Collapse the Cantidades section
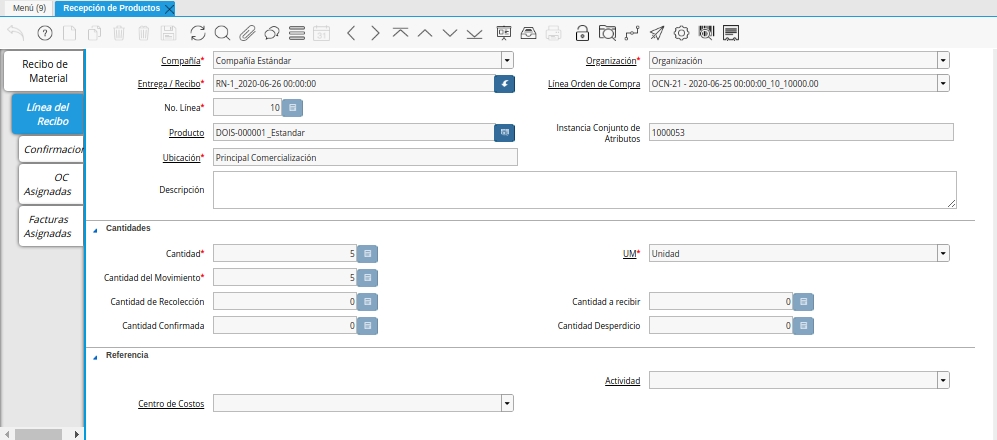 pyautogui.click(x=96, y=229)
